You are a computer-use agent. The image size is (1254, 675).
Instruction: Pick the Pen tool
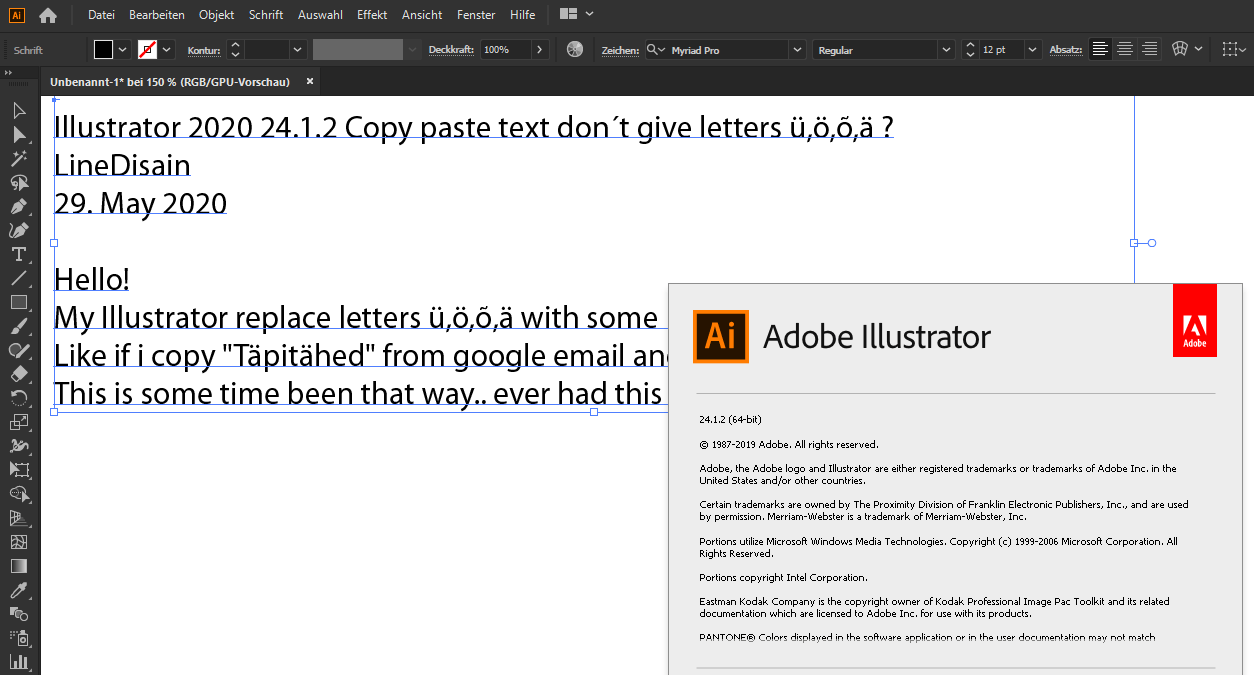point(18,206)
